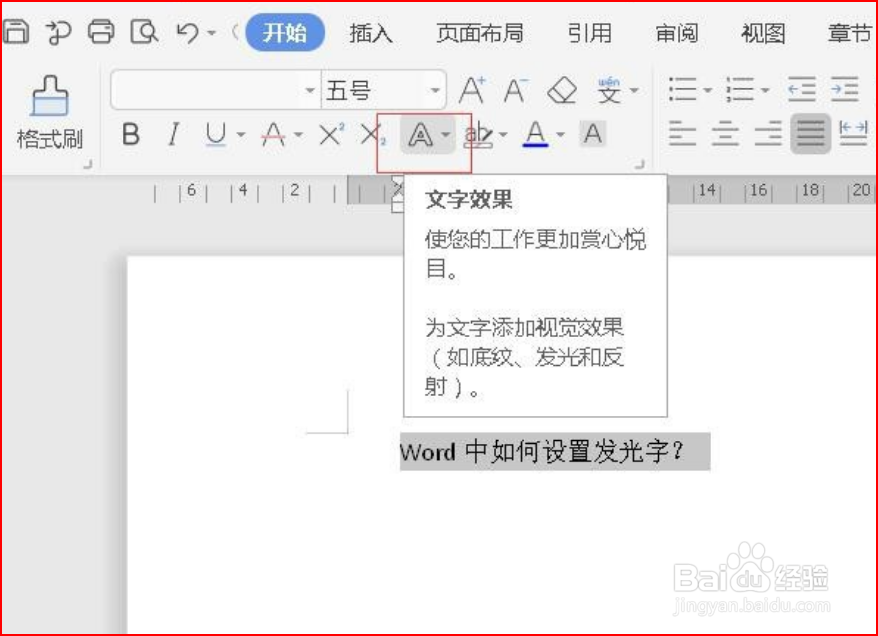Open the pinyin guide dropdown arrow

[634, 90]
